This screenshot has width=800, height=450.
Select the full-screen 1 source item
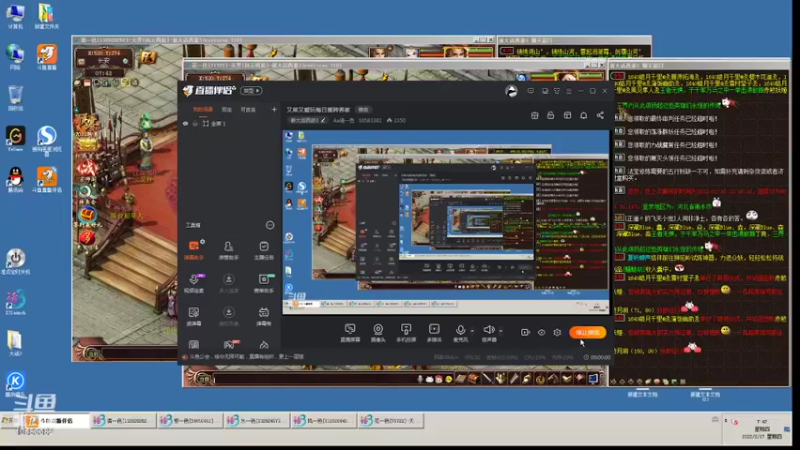point(214,123)
